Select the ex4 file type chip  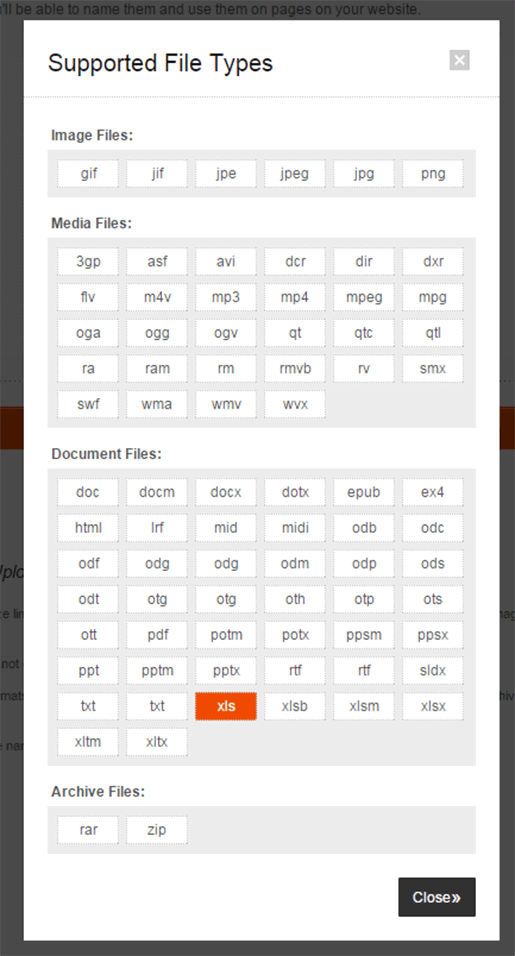pos(433,492)
